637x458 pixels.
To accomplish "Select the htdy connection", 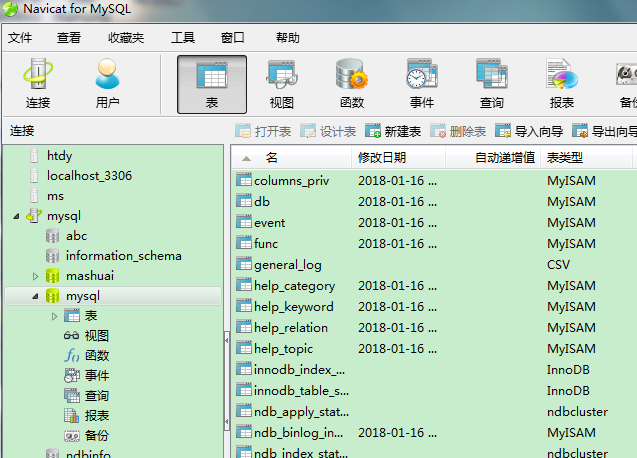I will coord(59,156).
